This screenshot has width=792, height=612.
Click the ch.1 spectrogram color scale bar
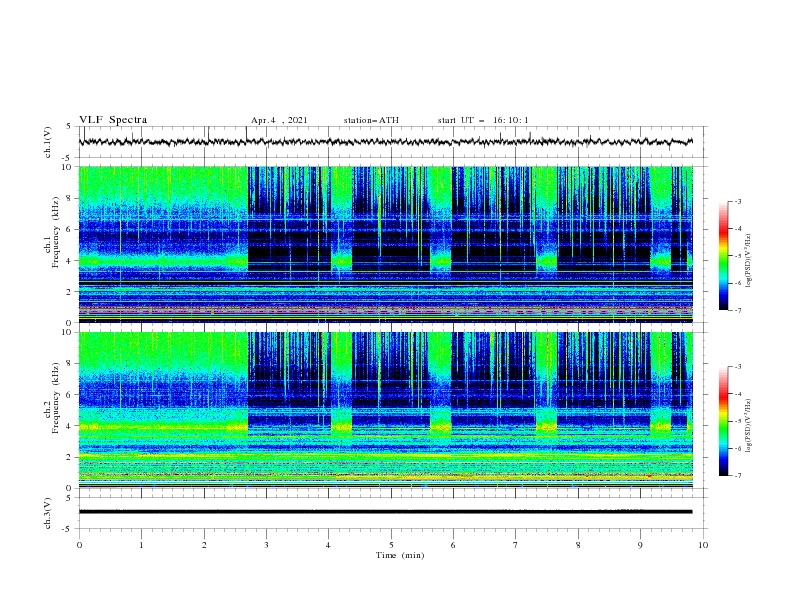point(724,256)
